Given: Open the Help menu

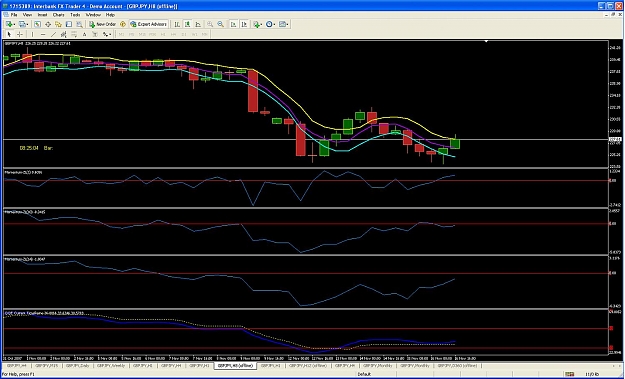Looking at the screenshot, I should (110, 15).
